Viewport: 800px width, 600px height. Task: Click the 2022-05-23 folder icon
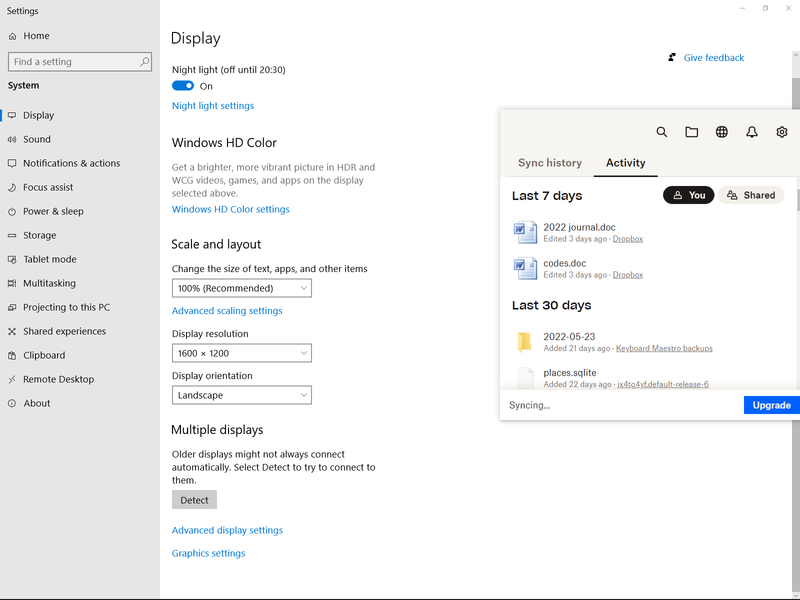tap(524, 342)
